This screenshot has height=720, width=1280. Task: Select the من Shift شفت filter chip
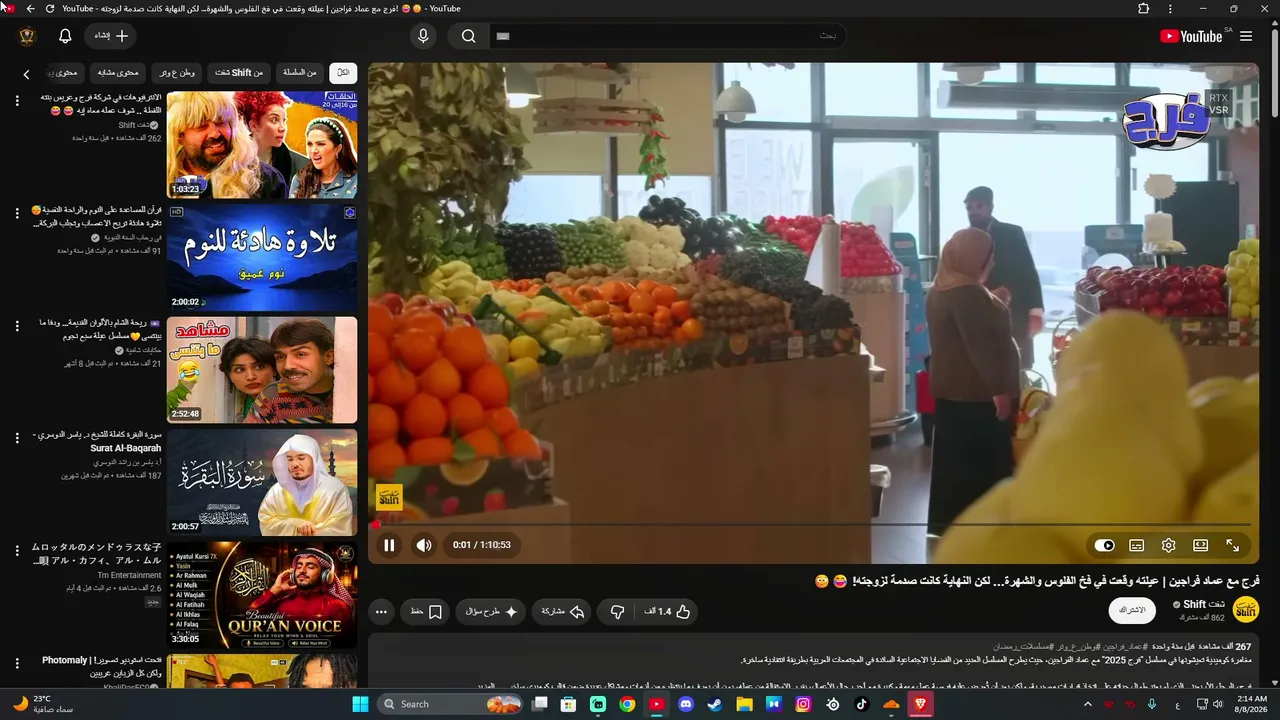coord(239,72)
